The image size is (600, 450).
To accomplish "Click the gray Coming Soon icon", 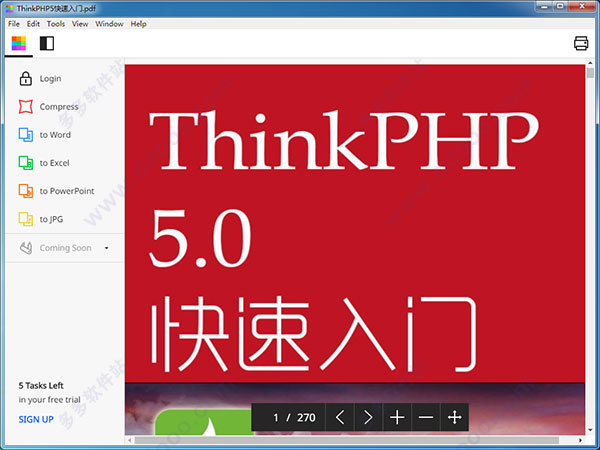I will tap(26, 248).
